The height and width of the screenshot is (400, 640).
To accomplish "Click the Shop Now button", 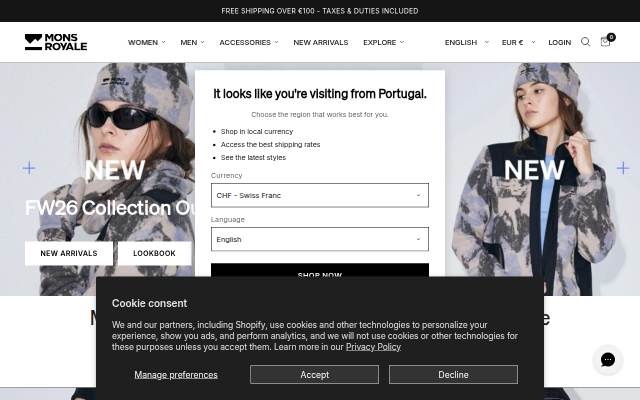I will (x=320, y=270).
